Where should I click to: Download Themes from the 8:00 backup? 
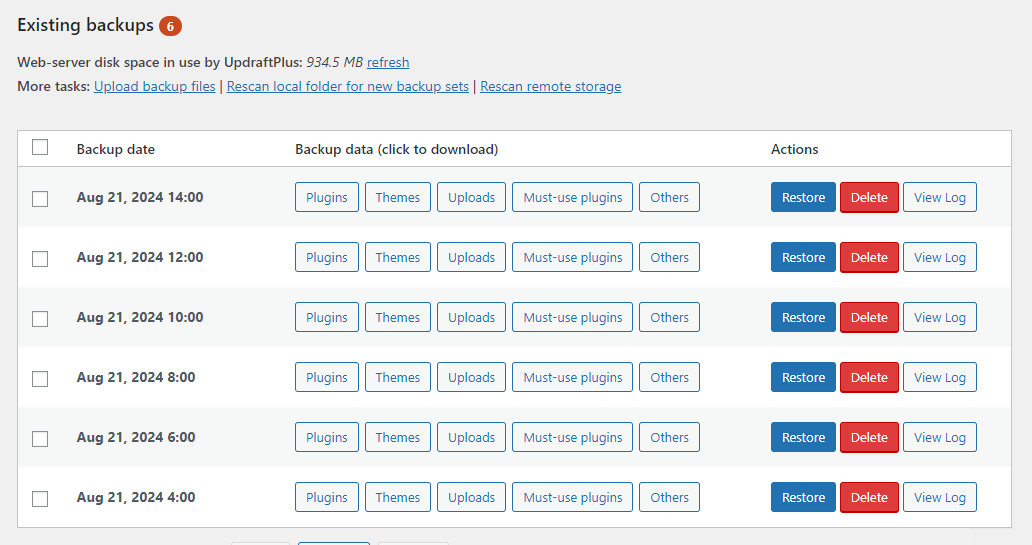[398, 377]
